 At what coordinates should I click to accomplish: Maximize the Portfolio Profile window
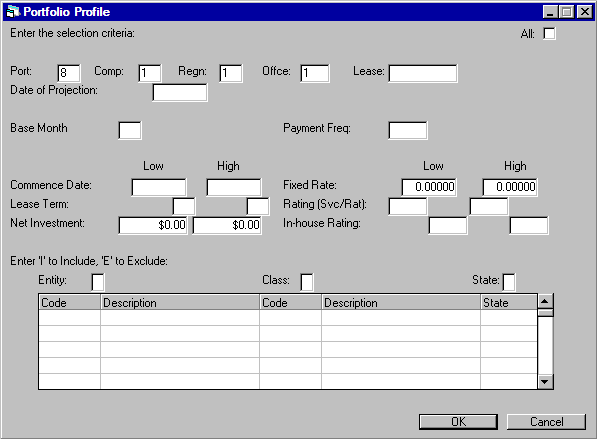point(567,12)
